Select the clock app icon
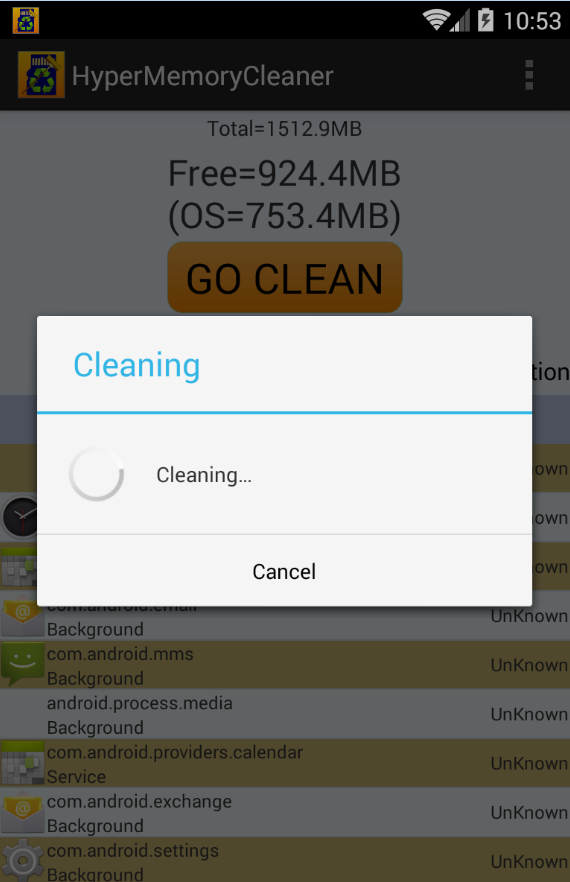The width and height of the screenshot is (570, 882). coord(20,517)
